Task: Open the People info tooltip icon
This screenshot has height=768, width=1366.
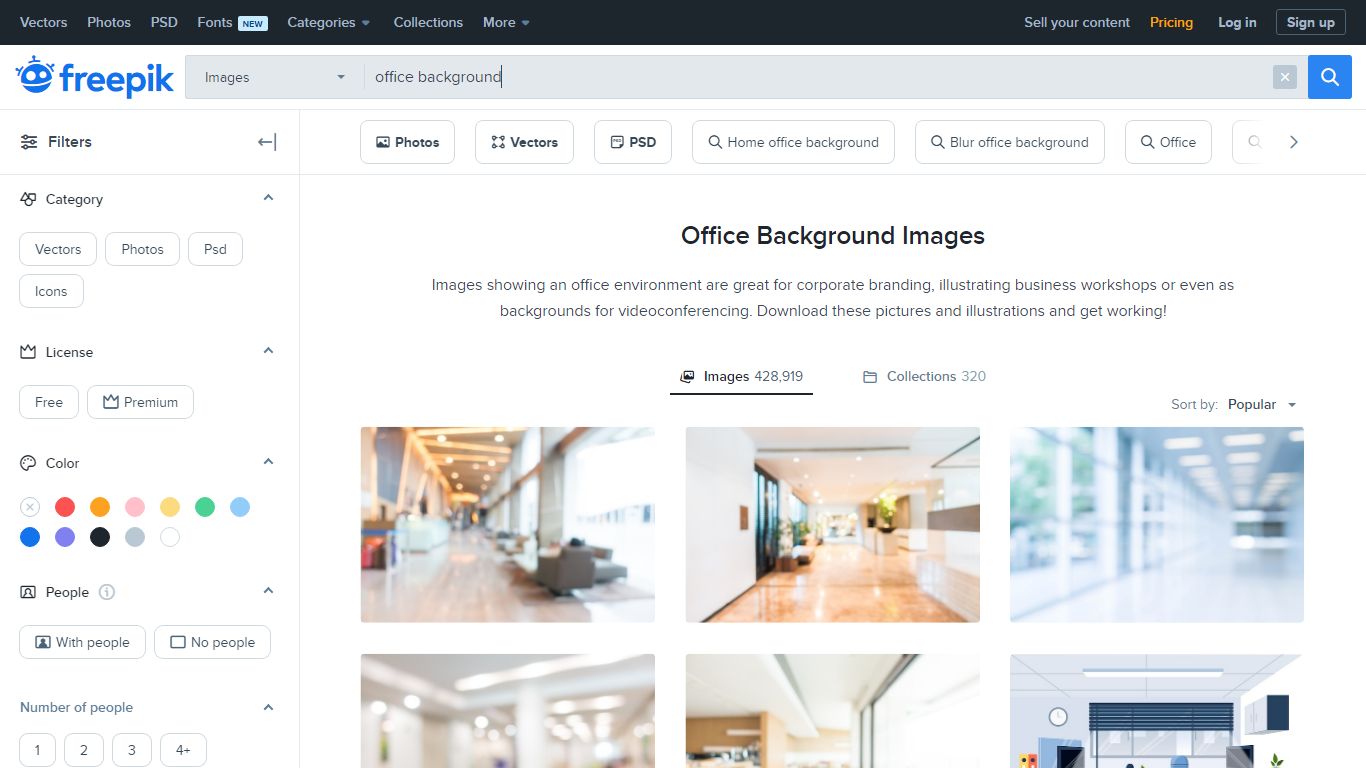Action: point(107,592)
